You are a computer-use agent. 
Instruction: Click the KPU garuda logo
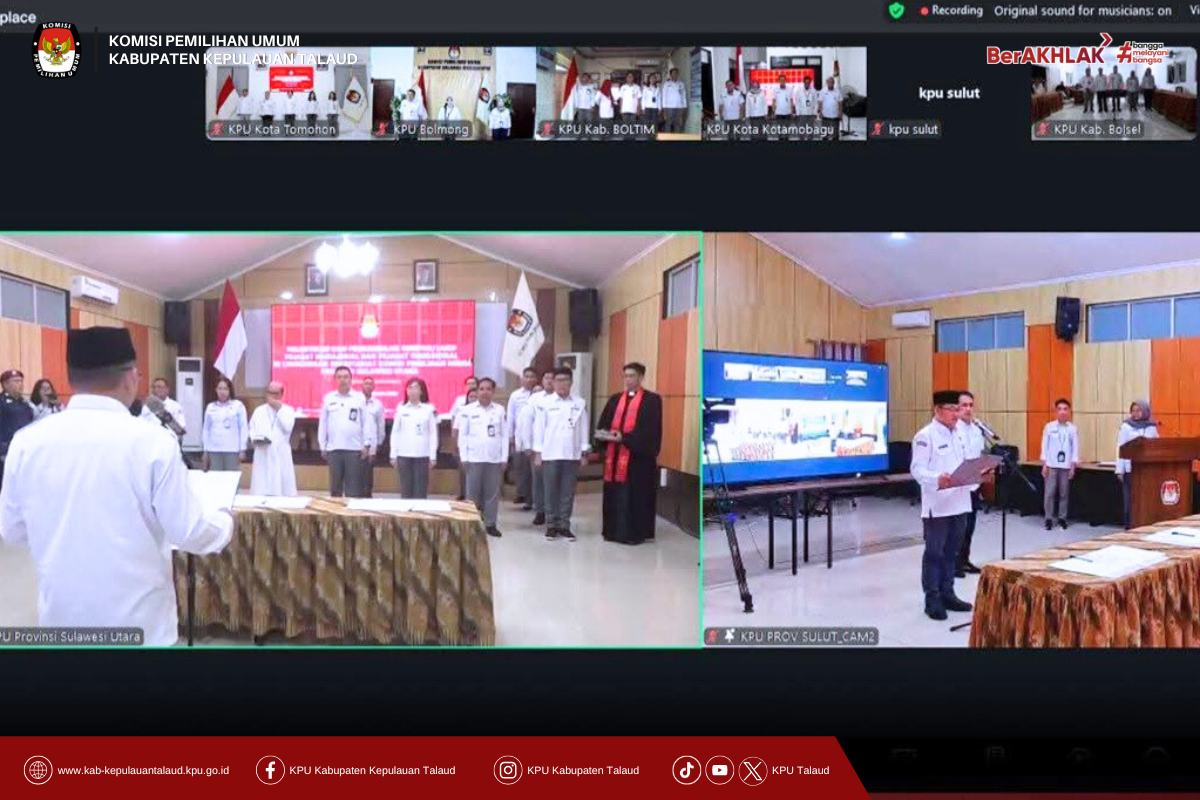coord(56,49)
